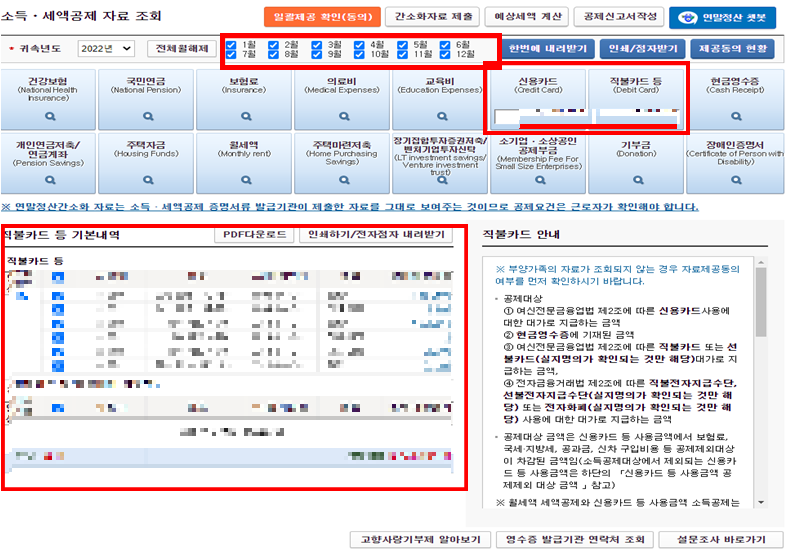Click 설문조사 바로가기 button

[721, 540]
